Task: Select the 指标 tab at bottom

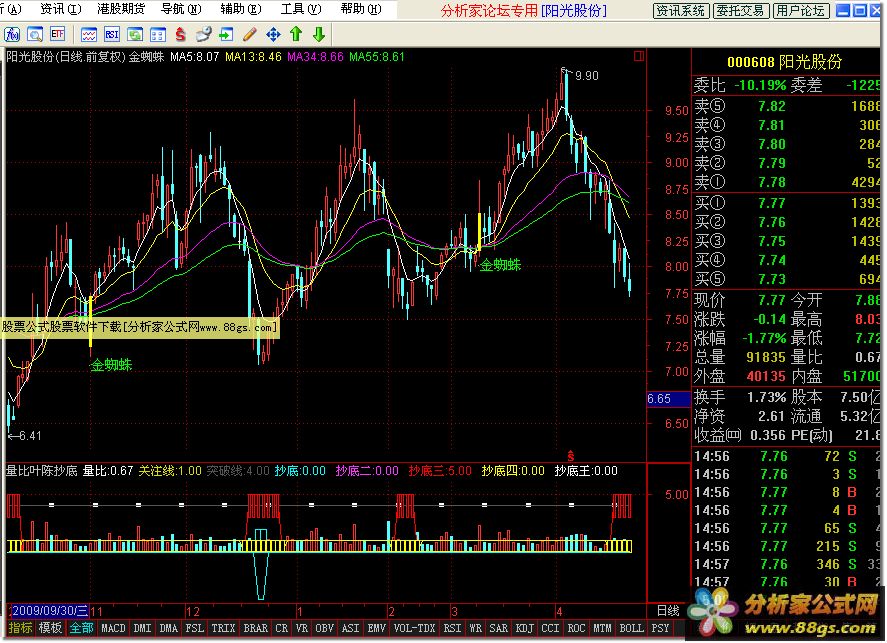Action: click(20, 628)
